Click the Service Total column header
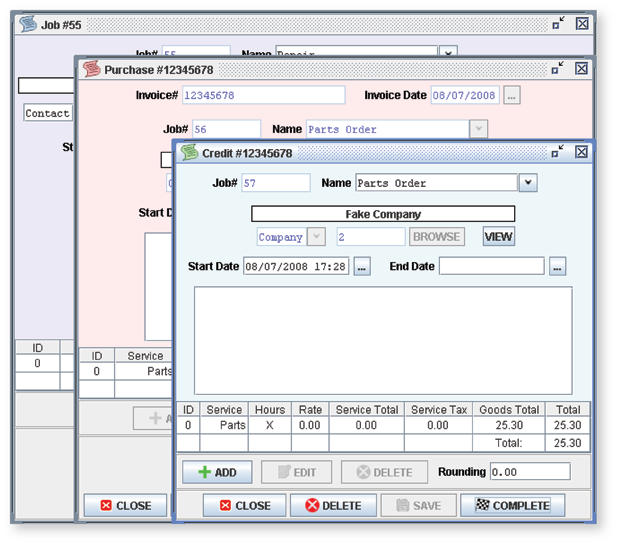Screen dimensions: 617x544 coord(367,410)
